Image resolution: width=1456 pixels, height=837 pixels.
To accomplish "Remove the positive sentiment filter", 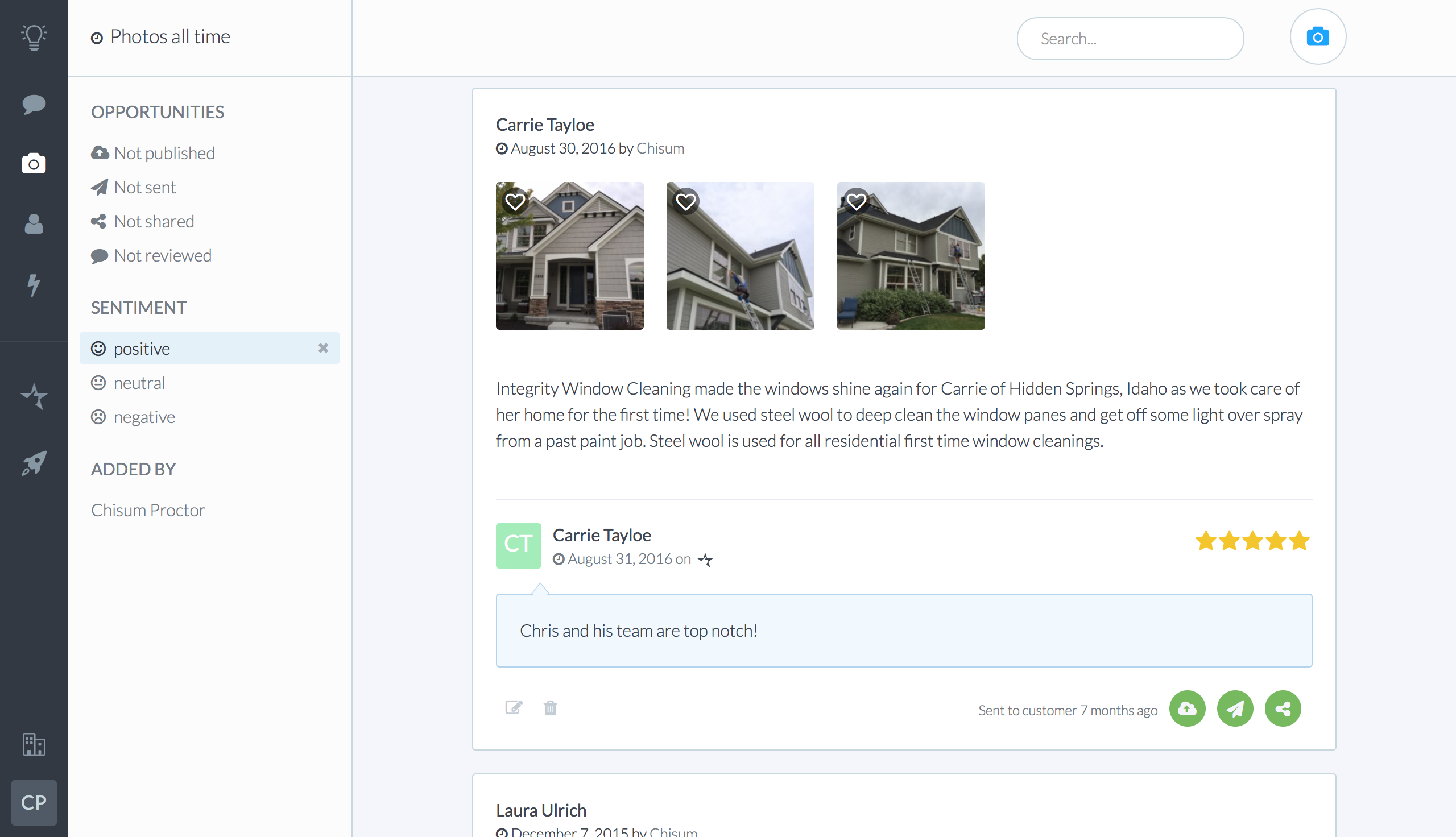I will tap(323, 349).
